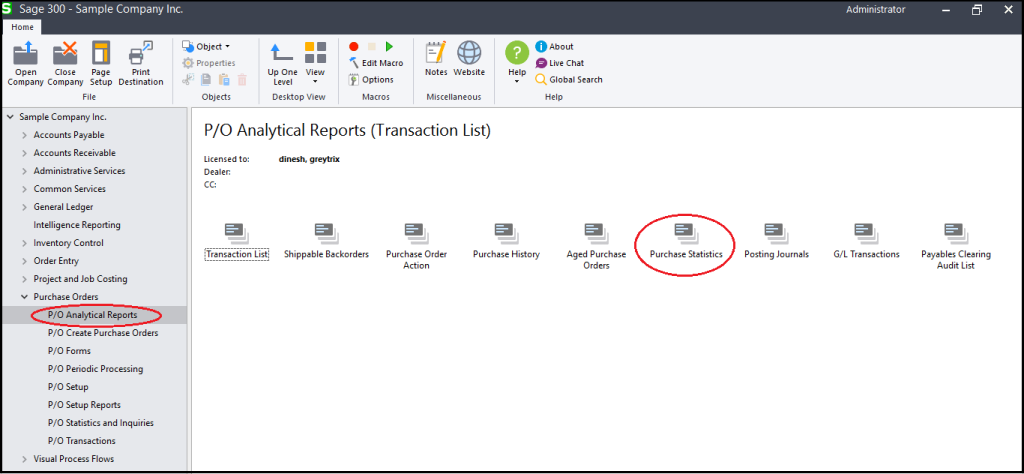Open About
Image resolution: width=1024 pixels, height=474 pixels.
(554, 46)
